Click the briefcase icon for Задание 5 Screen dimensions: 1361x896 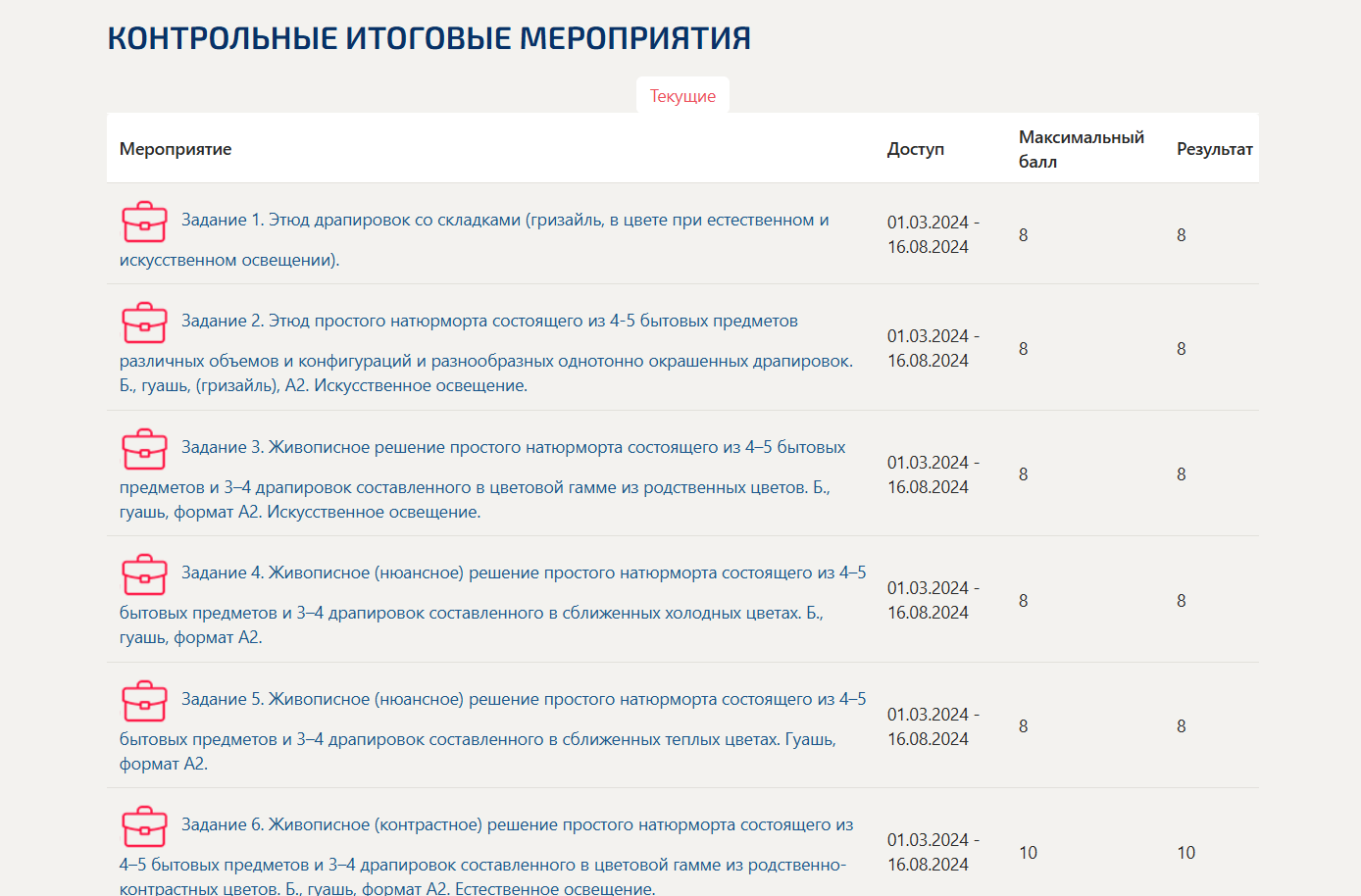click(x=144, y=701)
